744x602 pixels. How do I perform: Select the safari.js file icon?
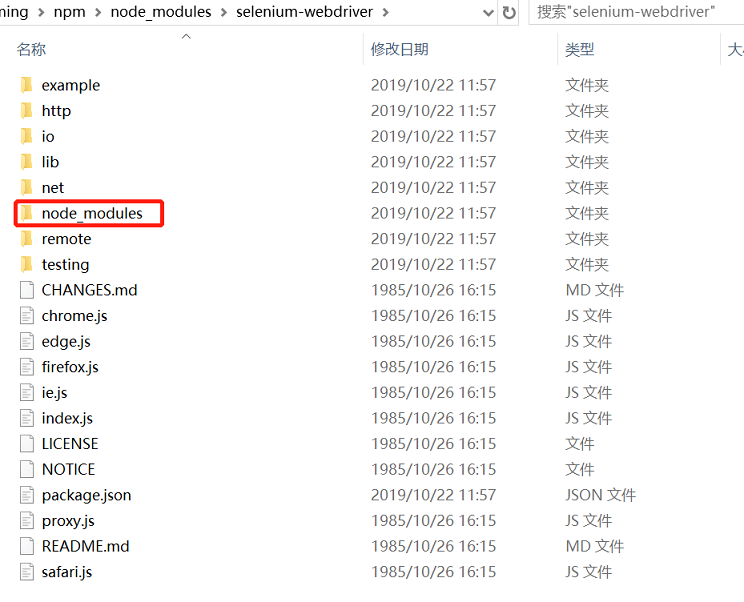click(27, 572)
